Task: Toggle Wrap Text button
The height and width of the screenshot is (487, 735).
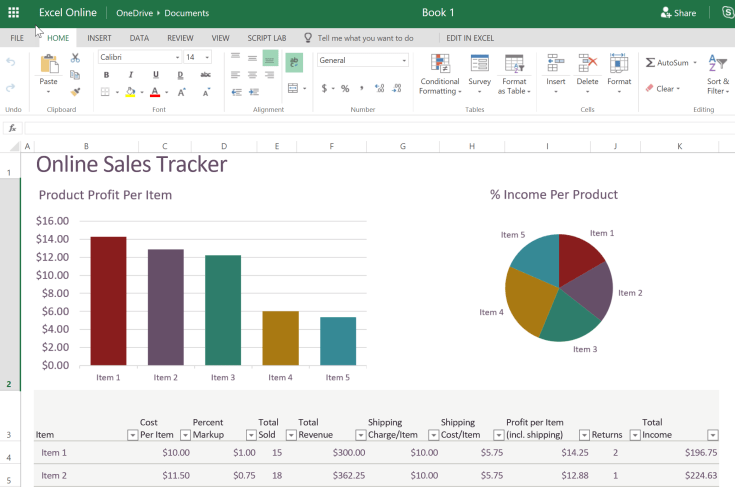Action: [294, 62]
